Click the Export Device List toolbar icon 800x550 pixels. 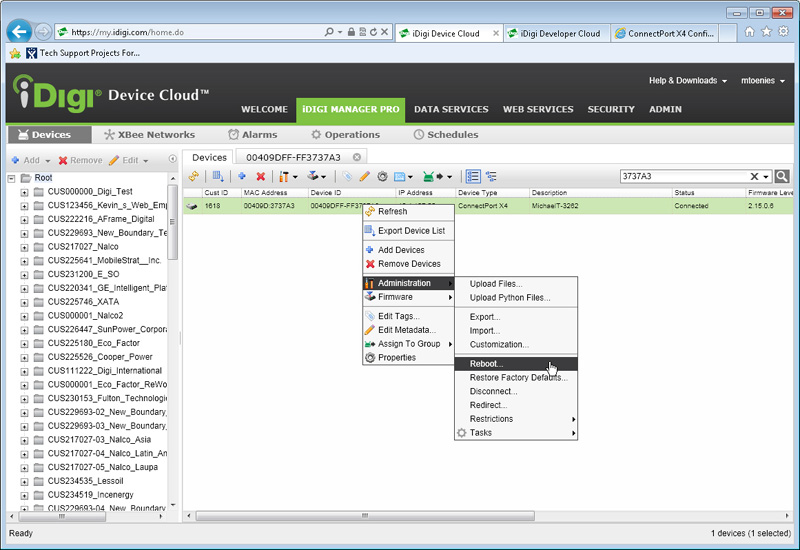[x=218, y=176]
